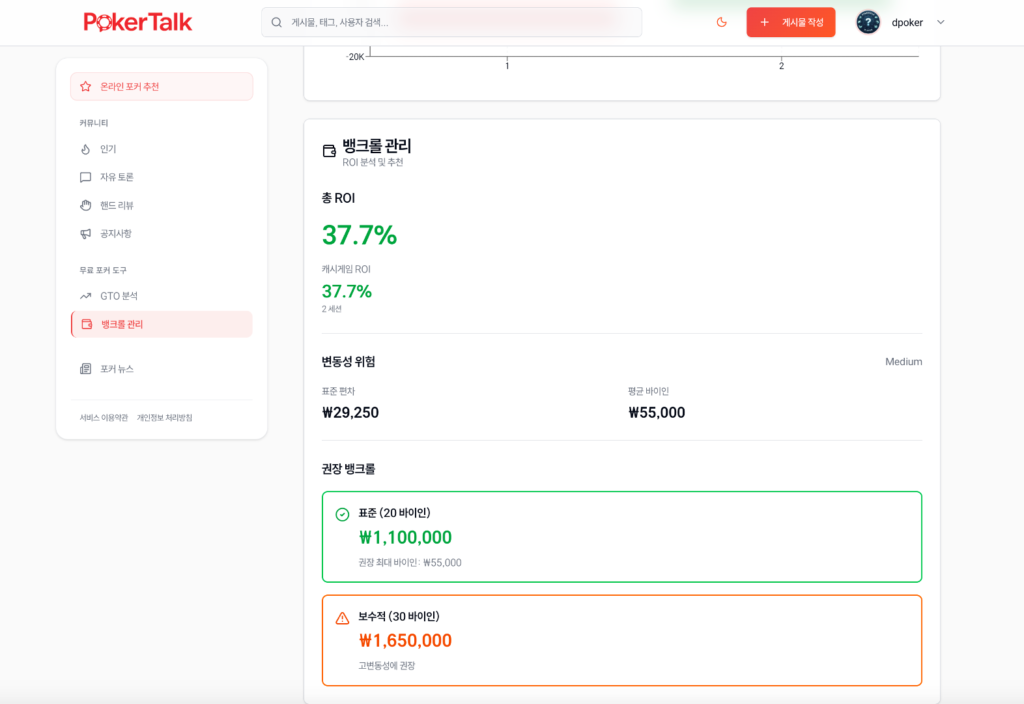Screen dimensions: 1024x704
Task: Click the ₩55,000 average buy-in value
Action: click(x=657, y=413)
